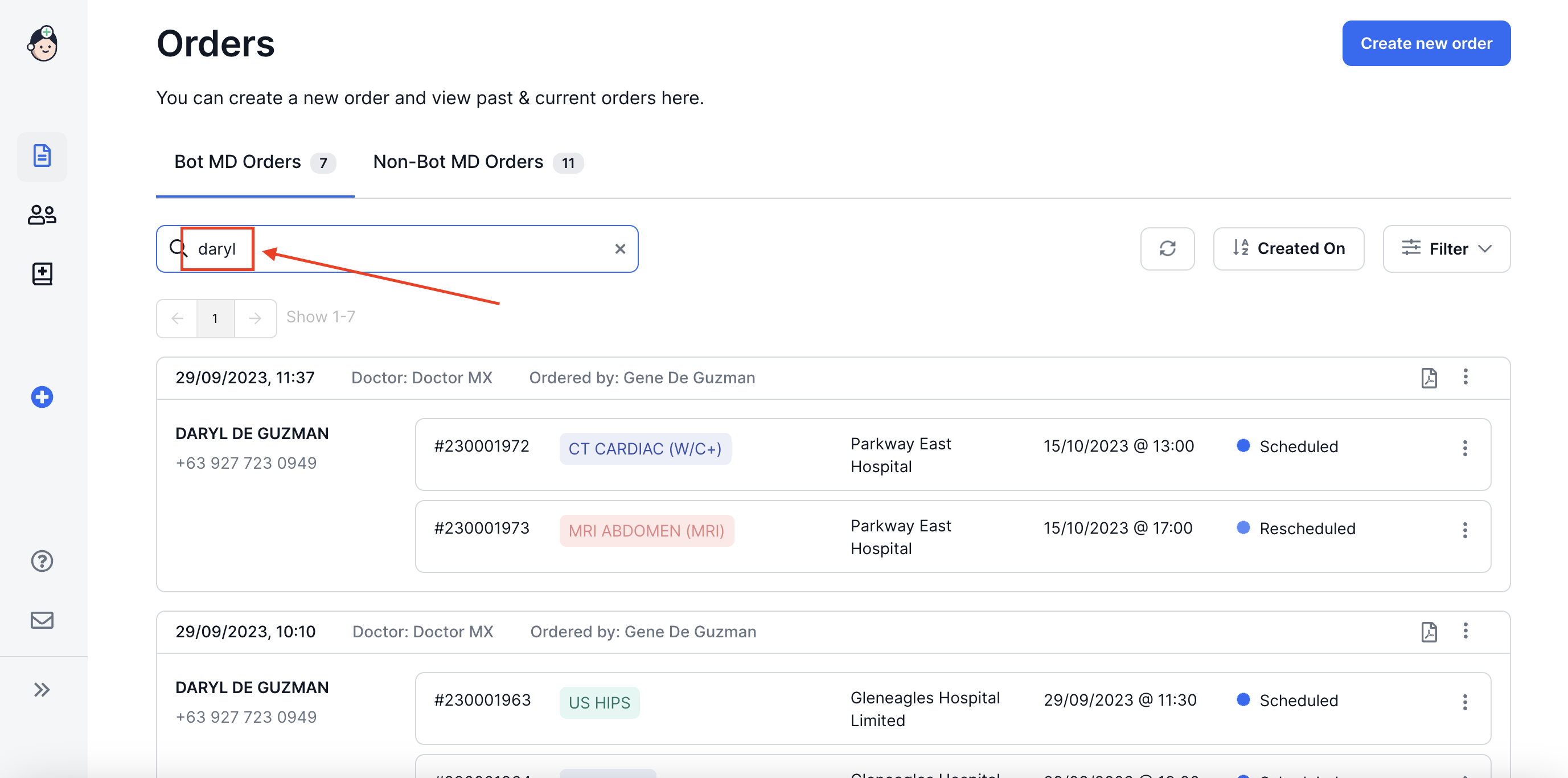This screenshot has width=1568, height=778.
Task: Open the Filter dropdown
Action: tap(1446, 248)
